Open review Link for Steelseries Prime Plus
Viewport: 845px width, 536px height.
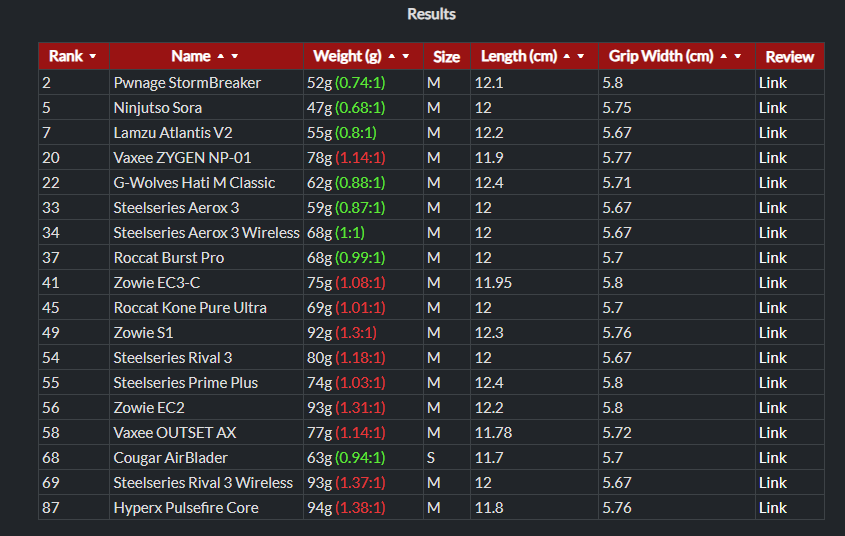pos(773,382)
